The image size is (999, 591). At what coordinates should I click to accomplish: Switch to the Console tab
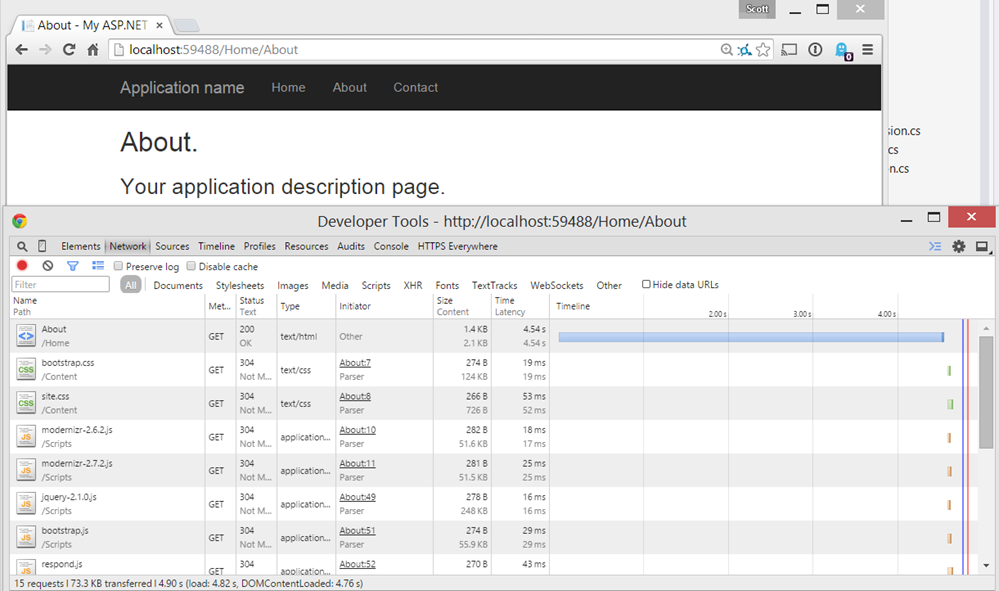coord(391,246)
